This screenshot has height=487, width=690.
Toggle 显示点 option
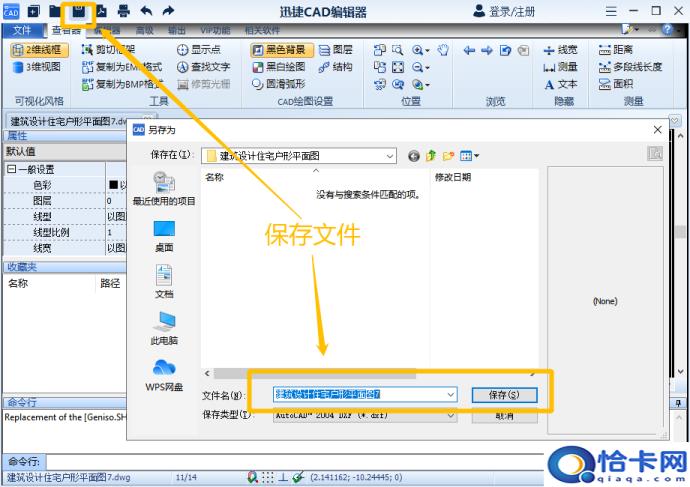199,50
